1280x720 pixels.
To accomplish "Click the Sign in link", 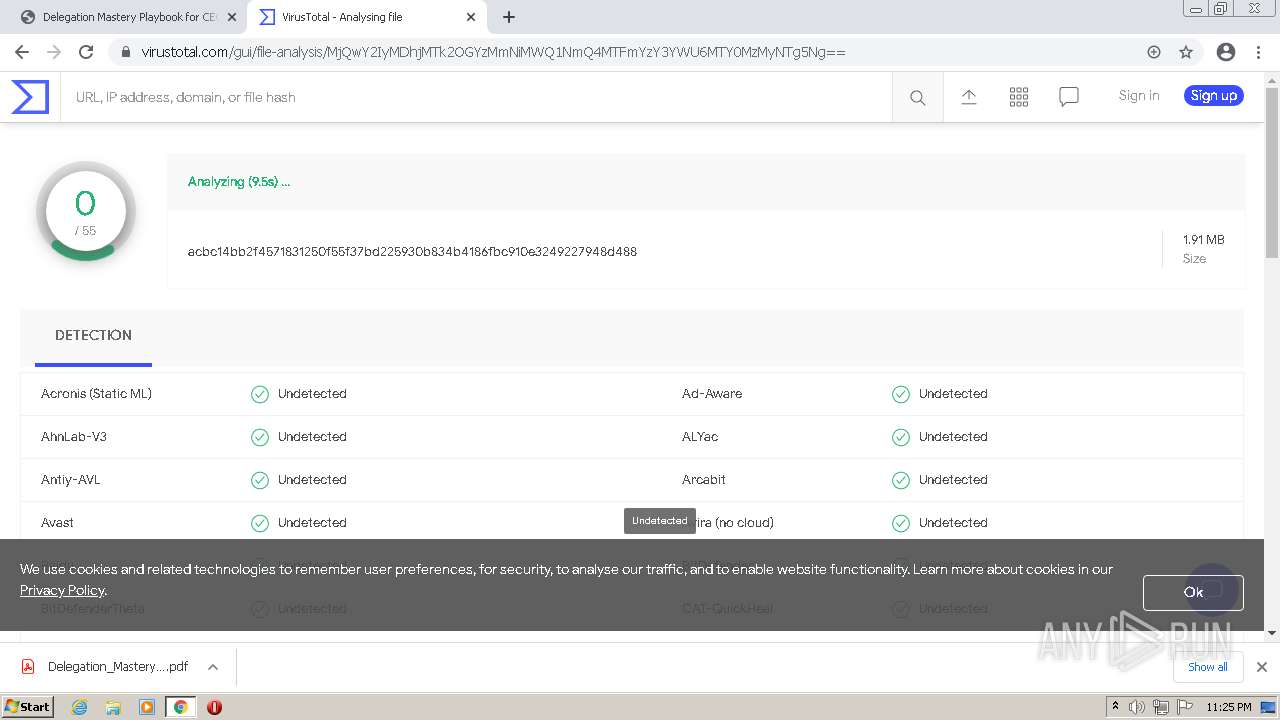I will 1139,96.
